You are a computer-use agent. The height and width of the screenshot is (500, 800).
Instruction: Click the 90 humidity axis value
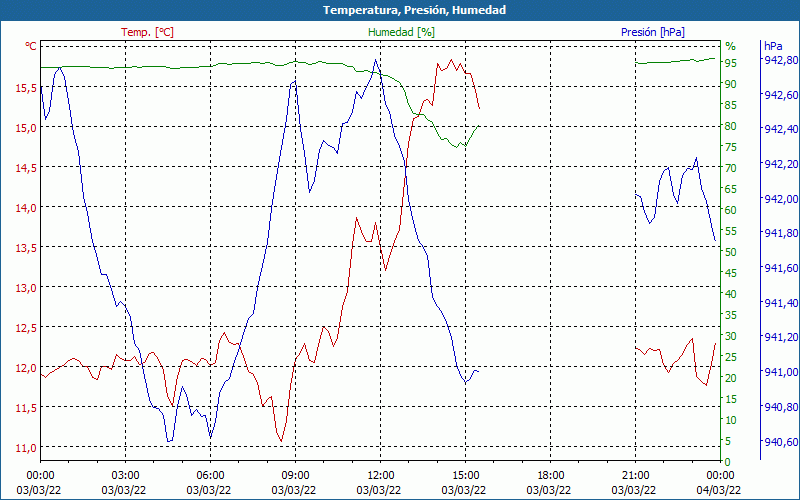coord(731,84)
